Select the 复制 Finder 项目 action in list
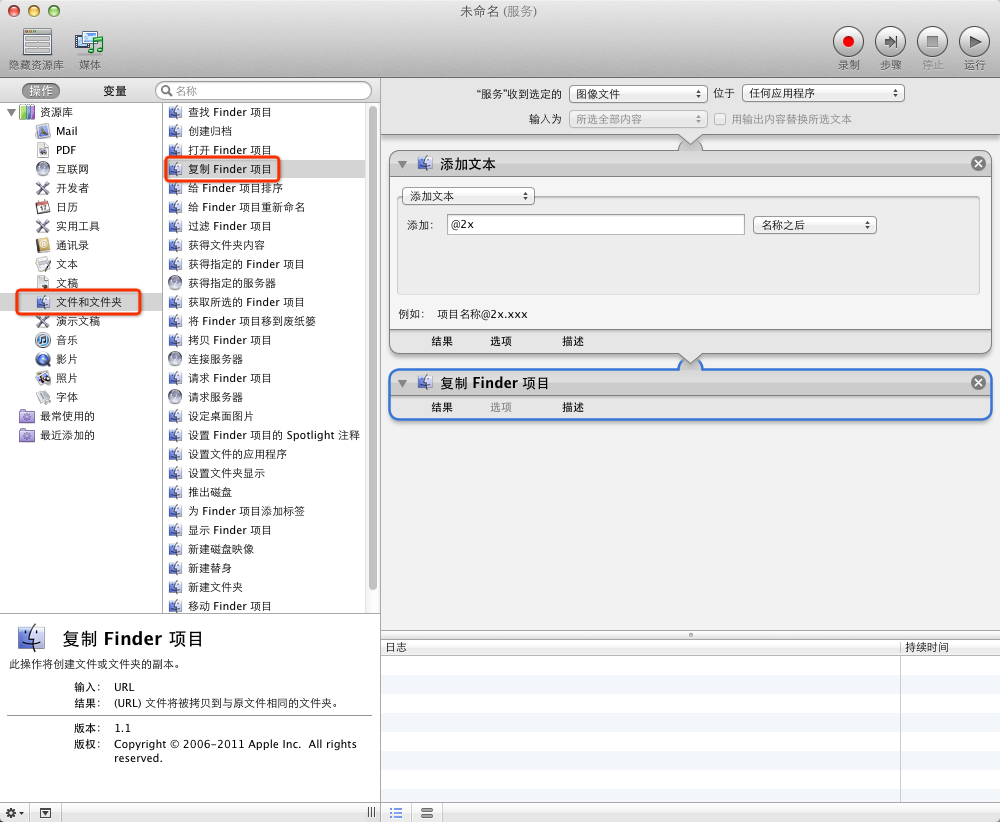Viewport: 1000px width, 822px height. (x=265, y=169)
